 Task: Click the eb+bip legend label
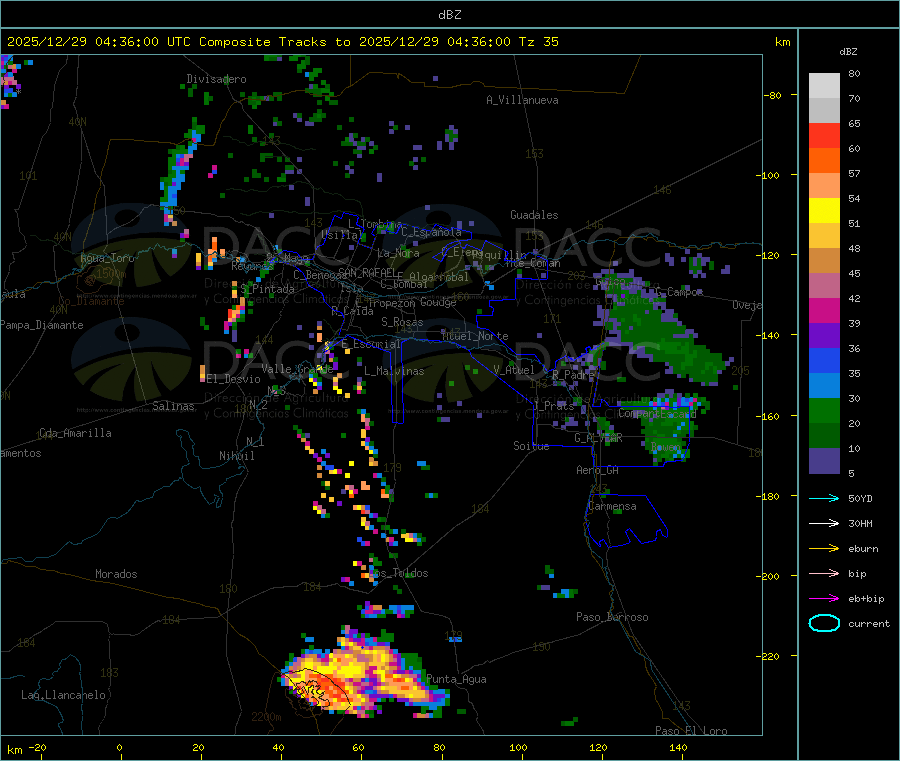point(866,599)
